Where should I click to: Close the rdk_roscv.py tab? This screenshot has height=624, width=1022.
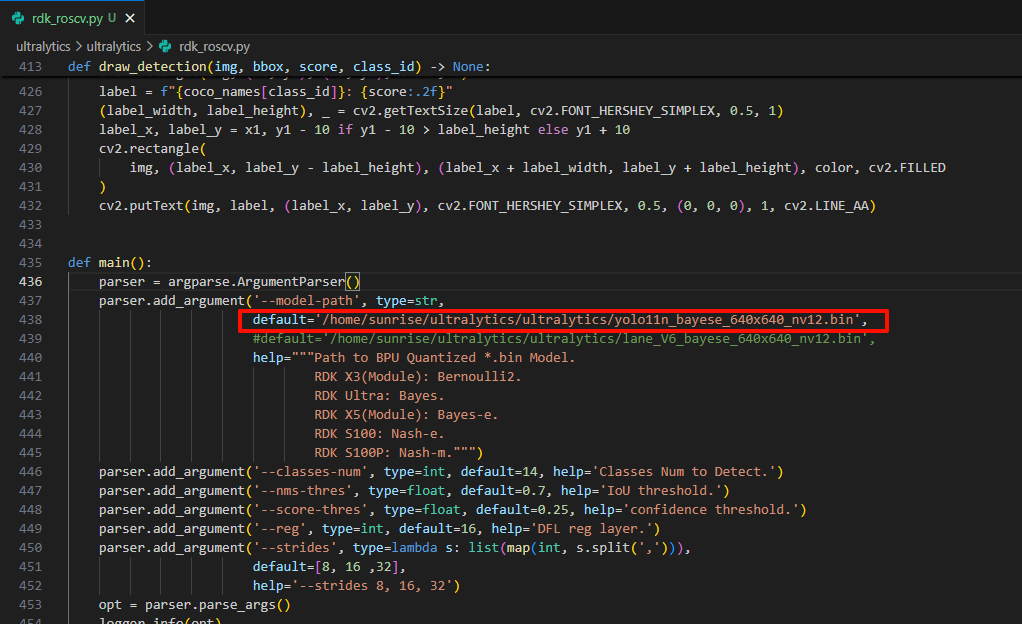[x=130, y=18]
